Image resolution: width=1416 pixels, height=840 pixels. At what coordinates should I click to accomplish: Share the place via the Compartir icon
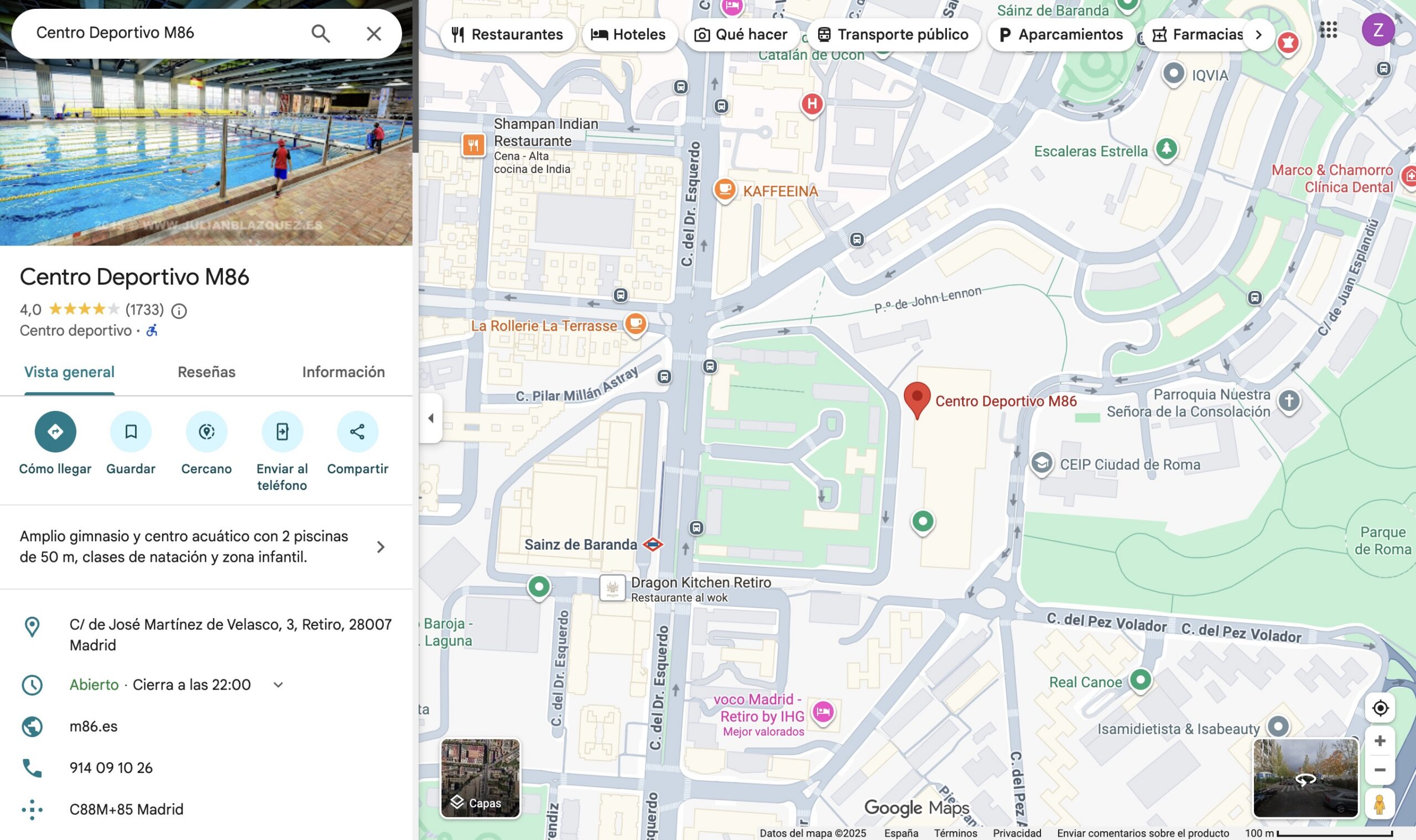(357, 432)
